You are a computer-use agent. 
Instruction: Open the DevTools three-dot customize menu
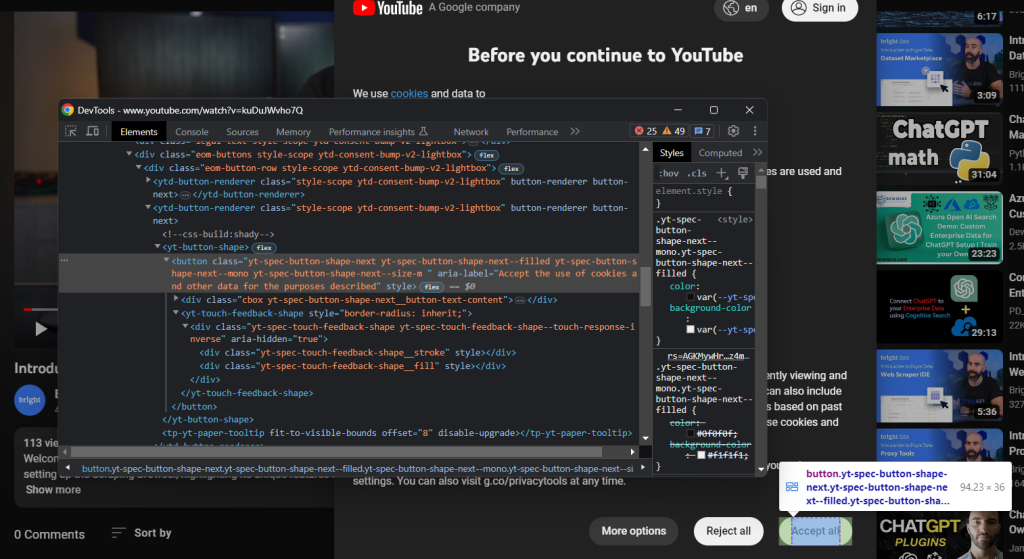[x=754, y=131]
